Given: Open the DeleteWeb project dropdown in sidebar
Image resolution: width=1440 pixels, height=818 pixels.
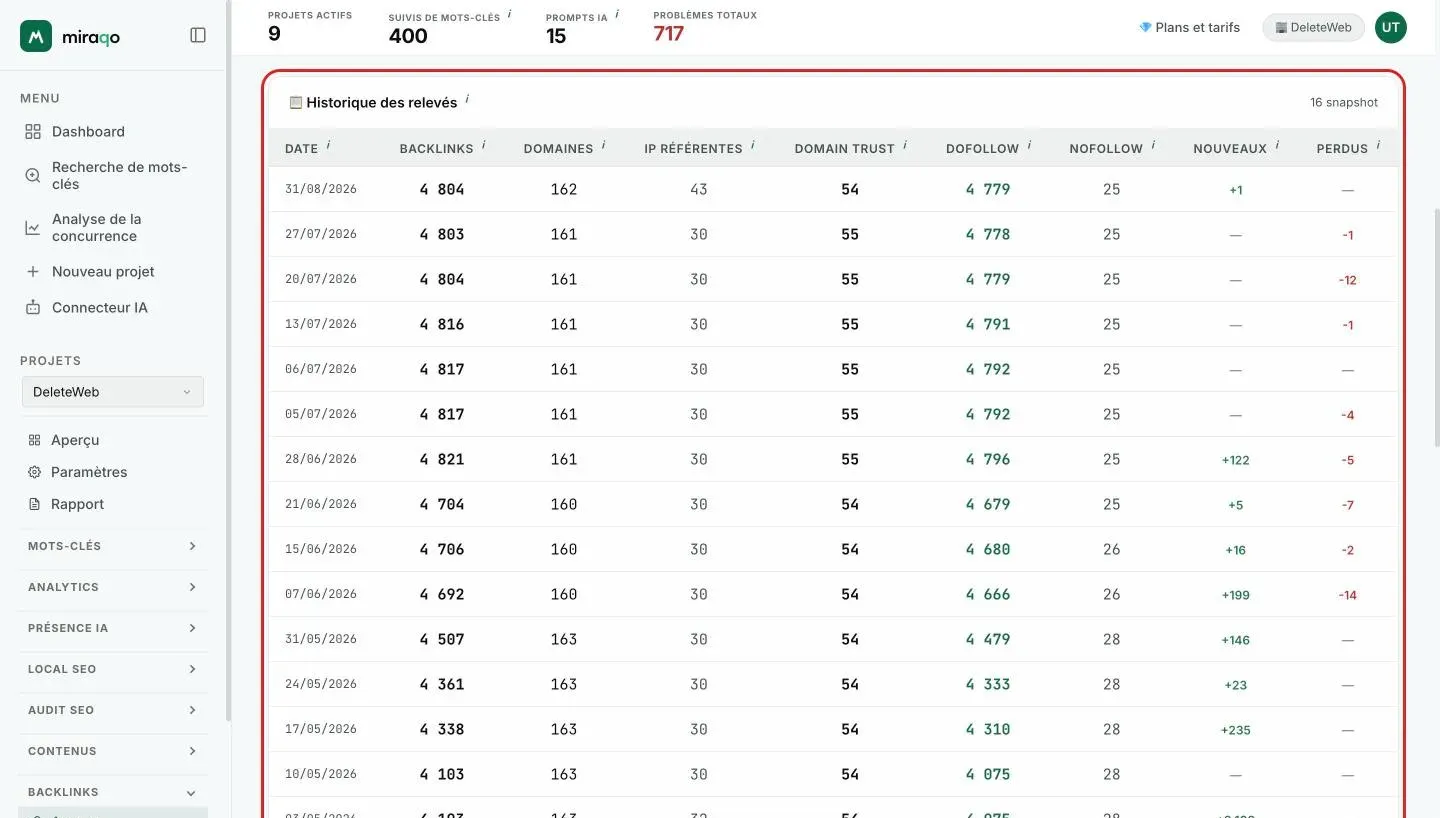Looking at the screenshot, I should (x=113, y=392).
